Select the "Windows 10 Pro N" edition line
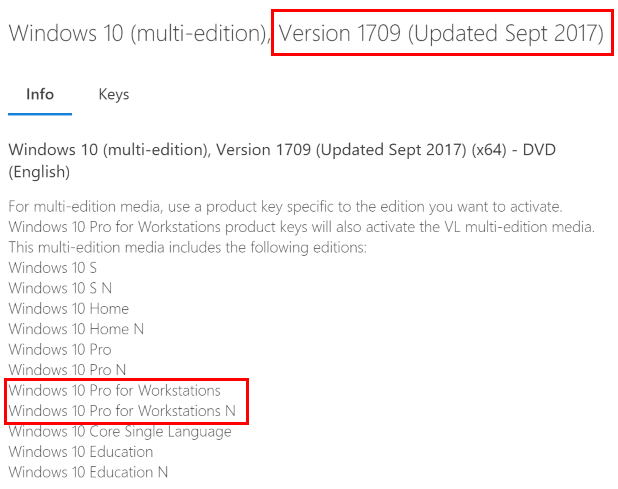Screen dimensions: 618x489 click(68, 370)
